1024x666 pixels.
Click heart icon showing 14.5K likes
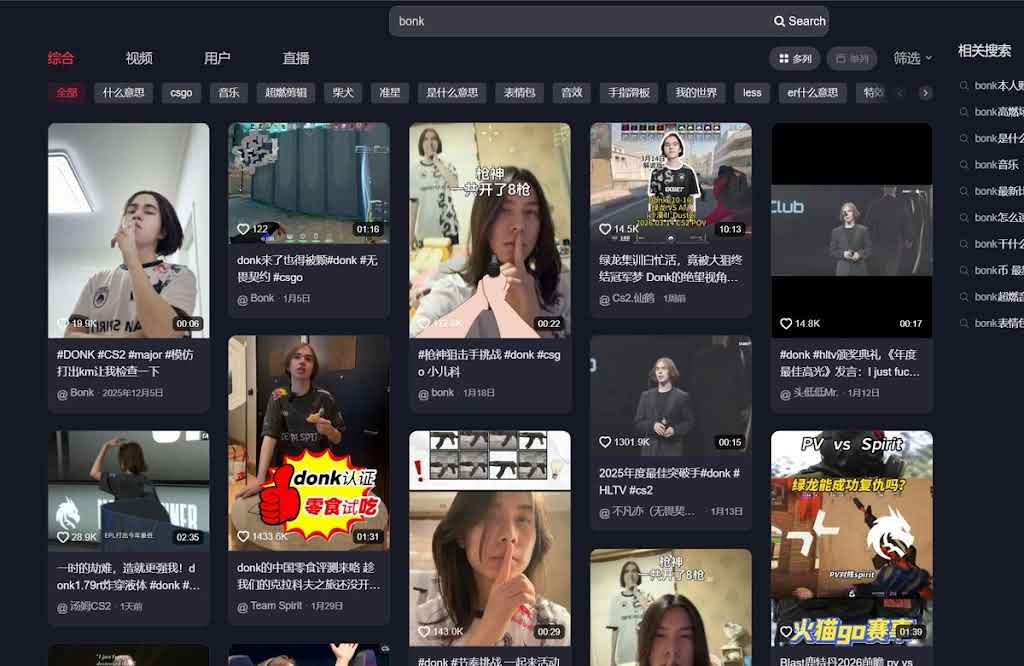coord(605,229)
